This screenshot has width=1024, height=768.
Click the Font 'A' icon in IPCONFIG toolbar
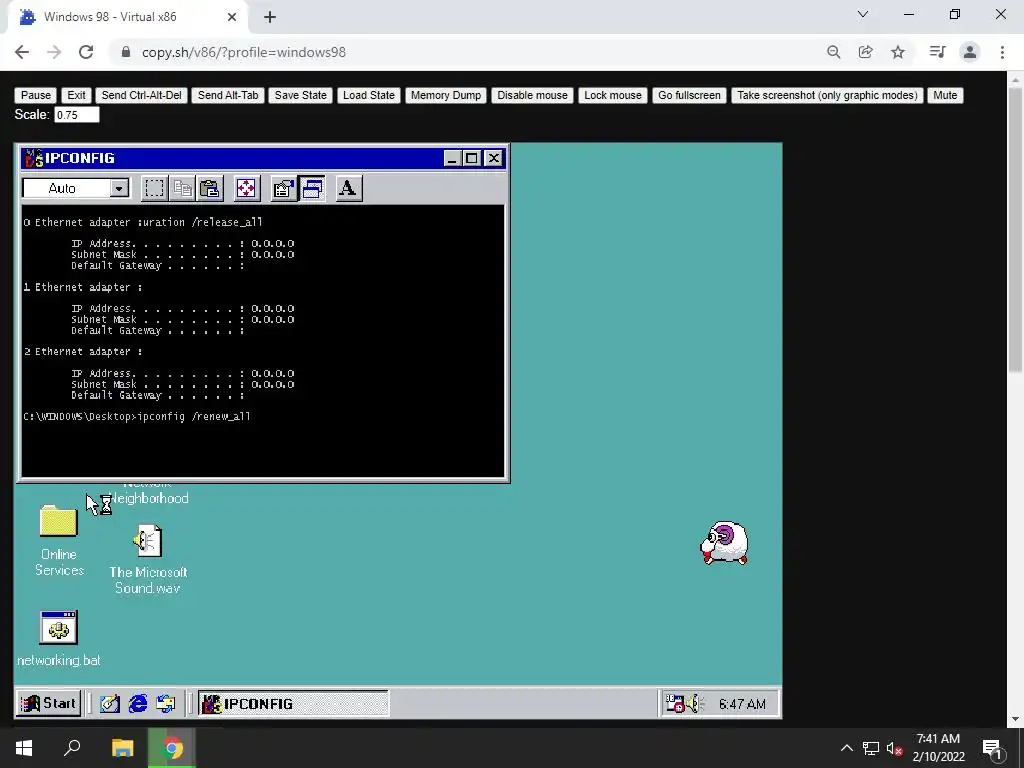click(x=348, y=189)
